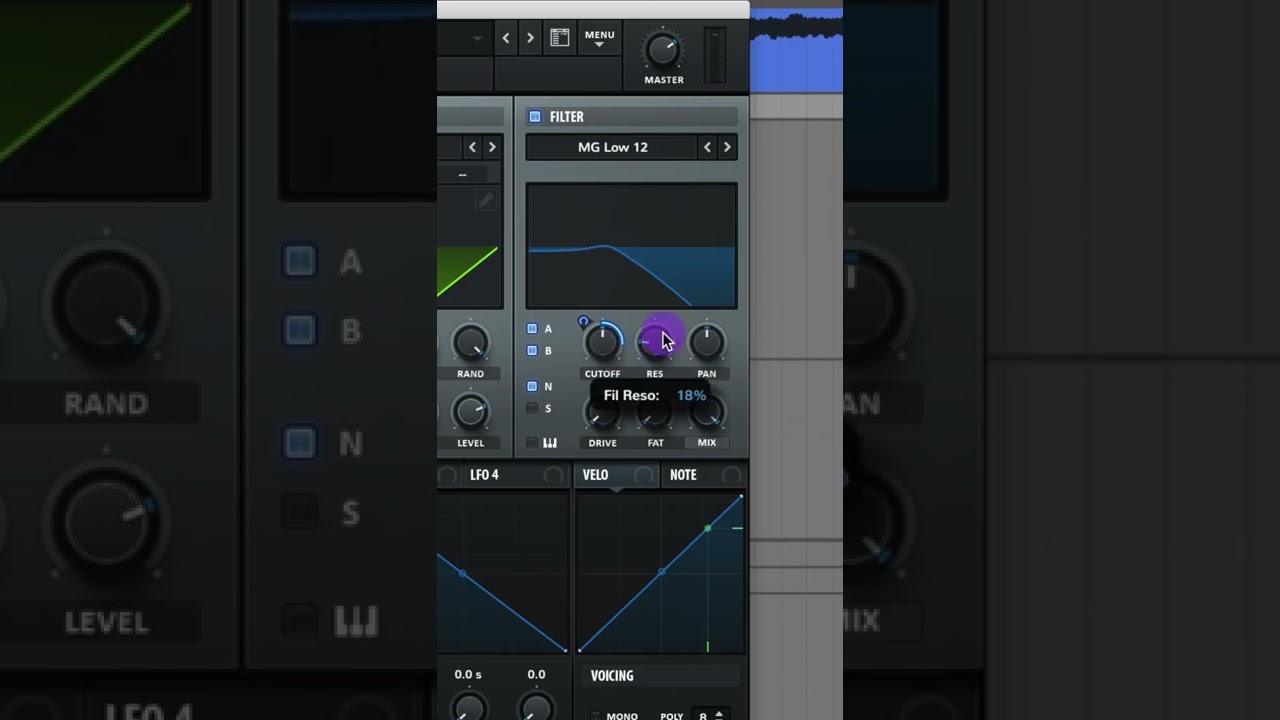
Task: Select next filter type arrow
Action: coord(727,147)
